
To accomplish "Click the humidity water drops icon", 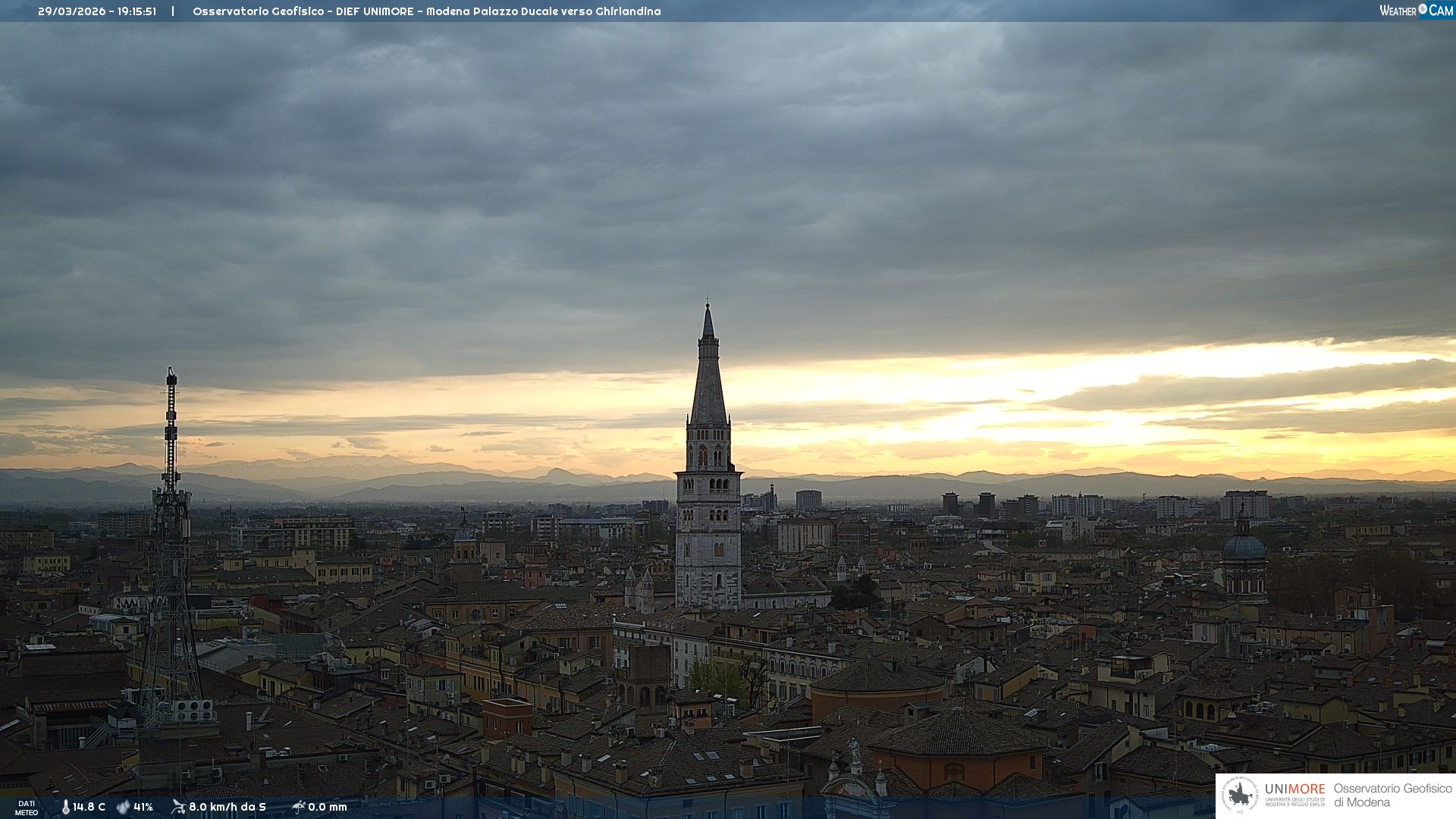I will click(x=123, y=807).
